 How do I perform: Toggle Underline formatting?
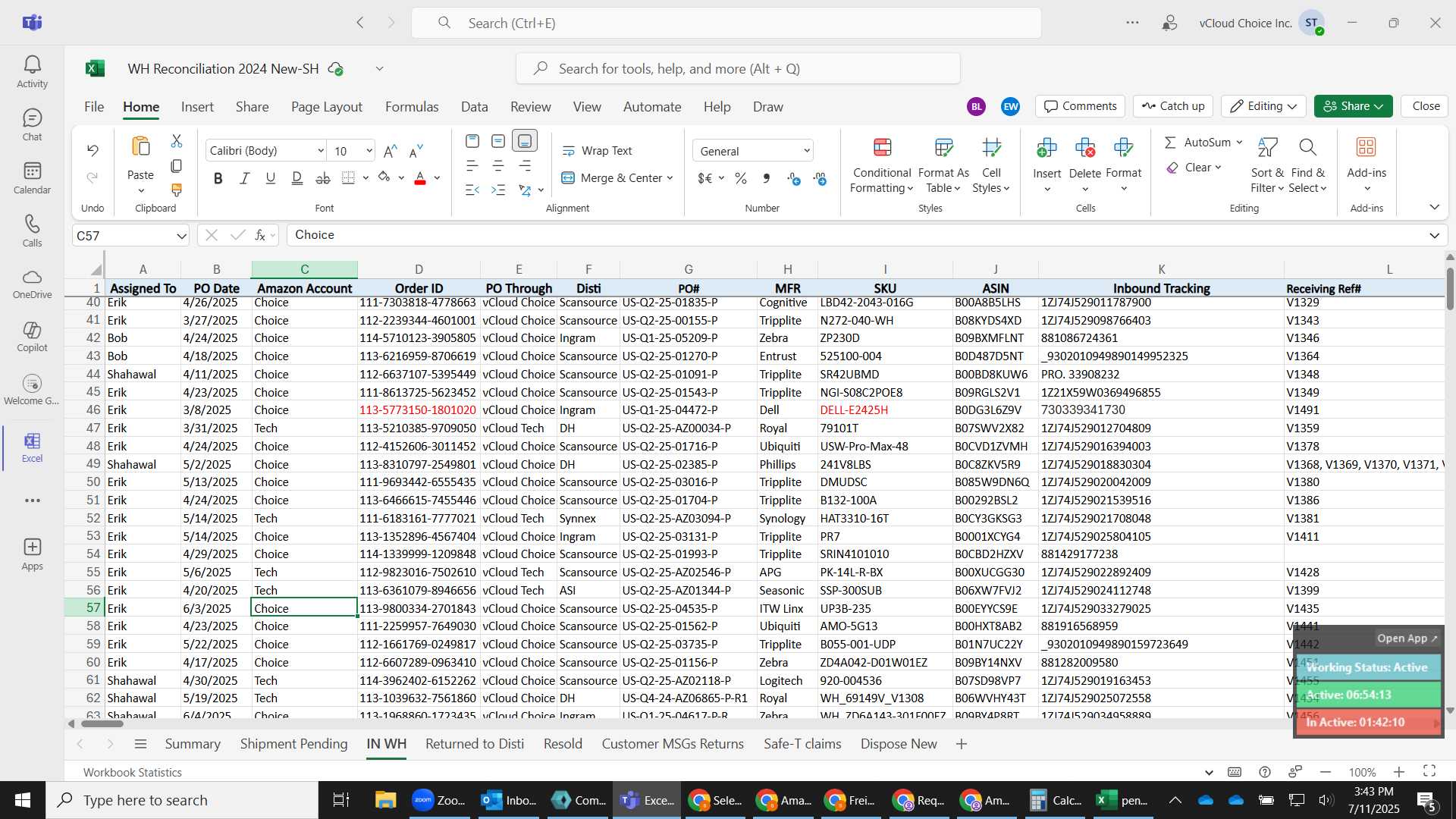(x=271, y=178)
